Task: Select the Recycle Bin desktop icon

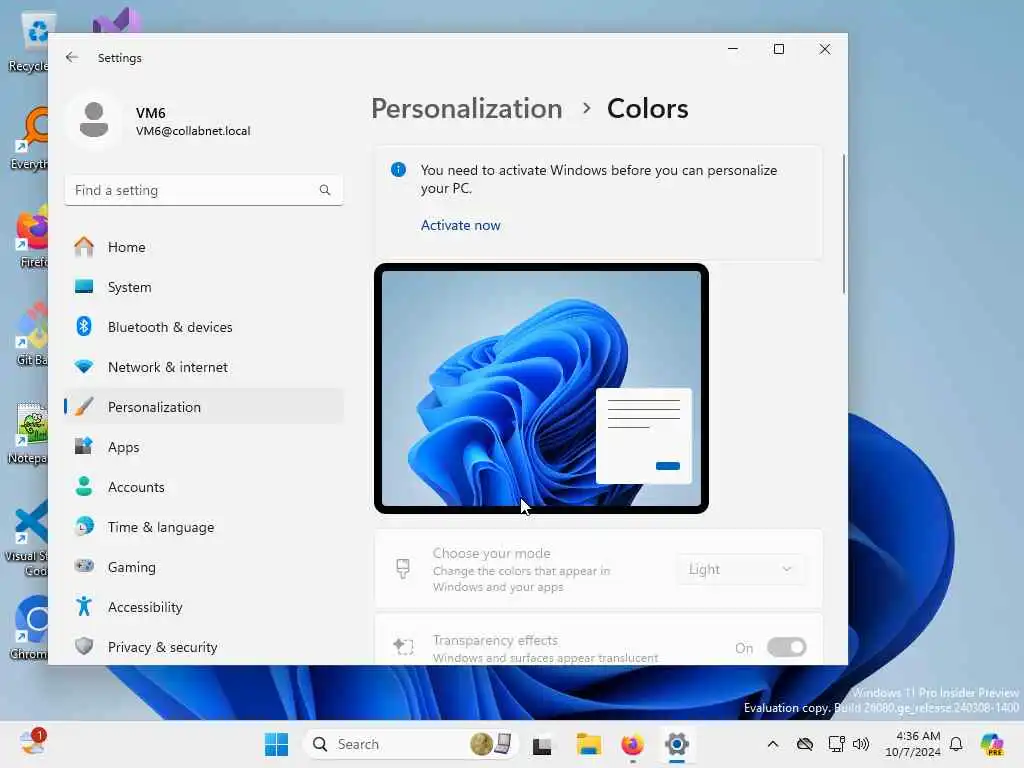Action: pos(29,42)
